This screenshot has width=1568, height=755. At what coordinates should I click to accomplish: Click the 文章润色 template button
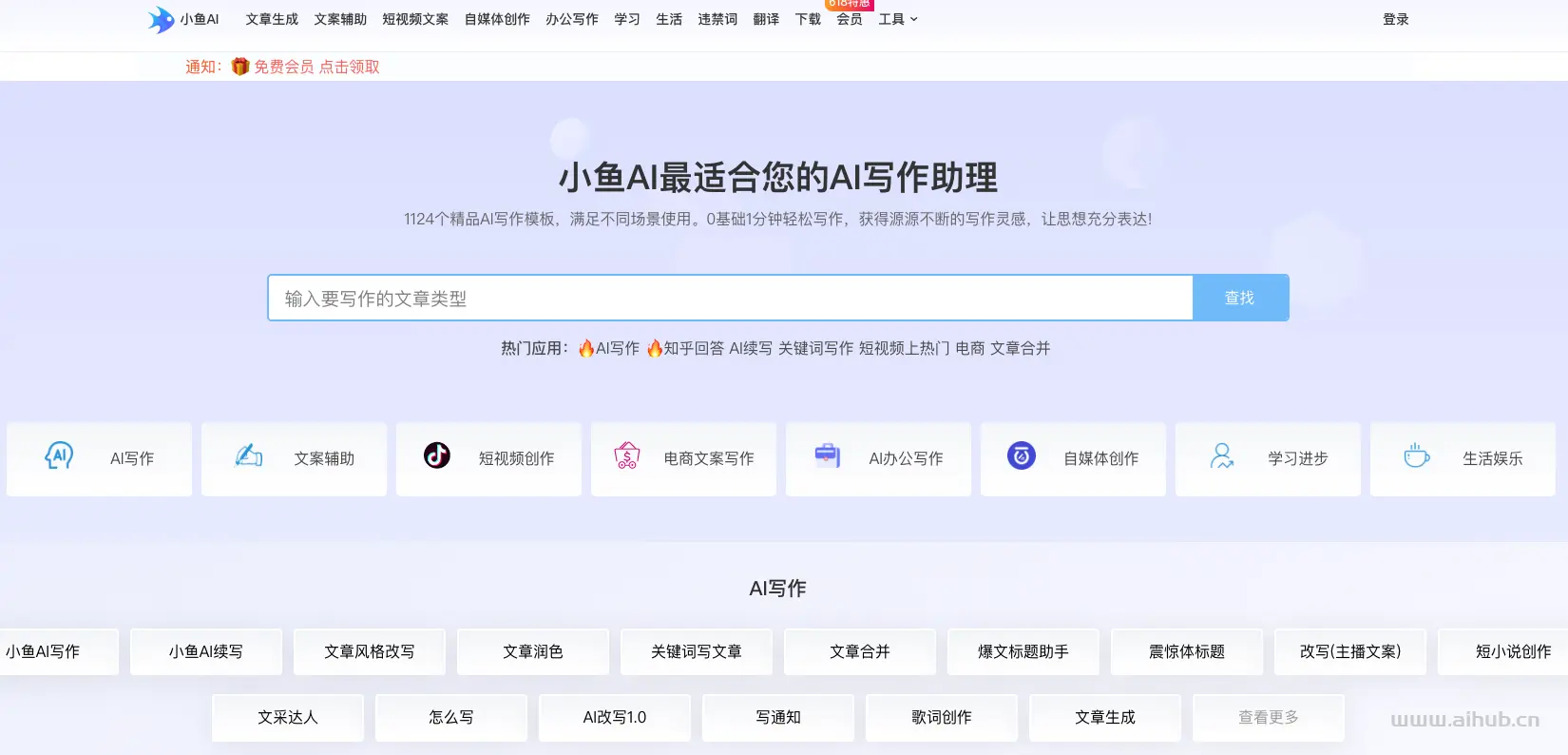(x=533, y=651)
